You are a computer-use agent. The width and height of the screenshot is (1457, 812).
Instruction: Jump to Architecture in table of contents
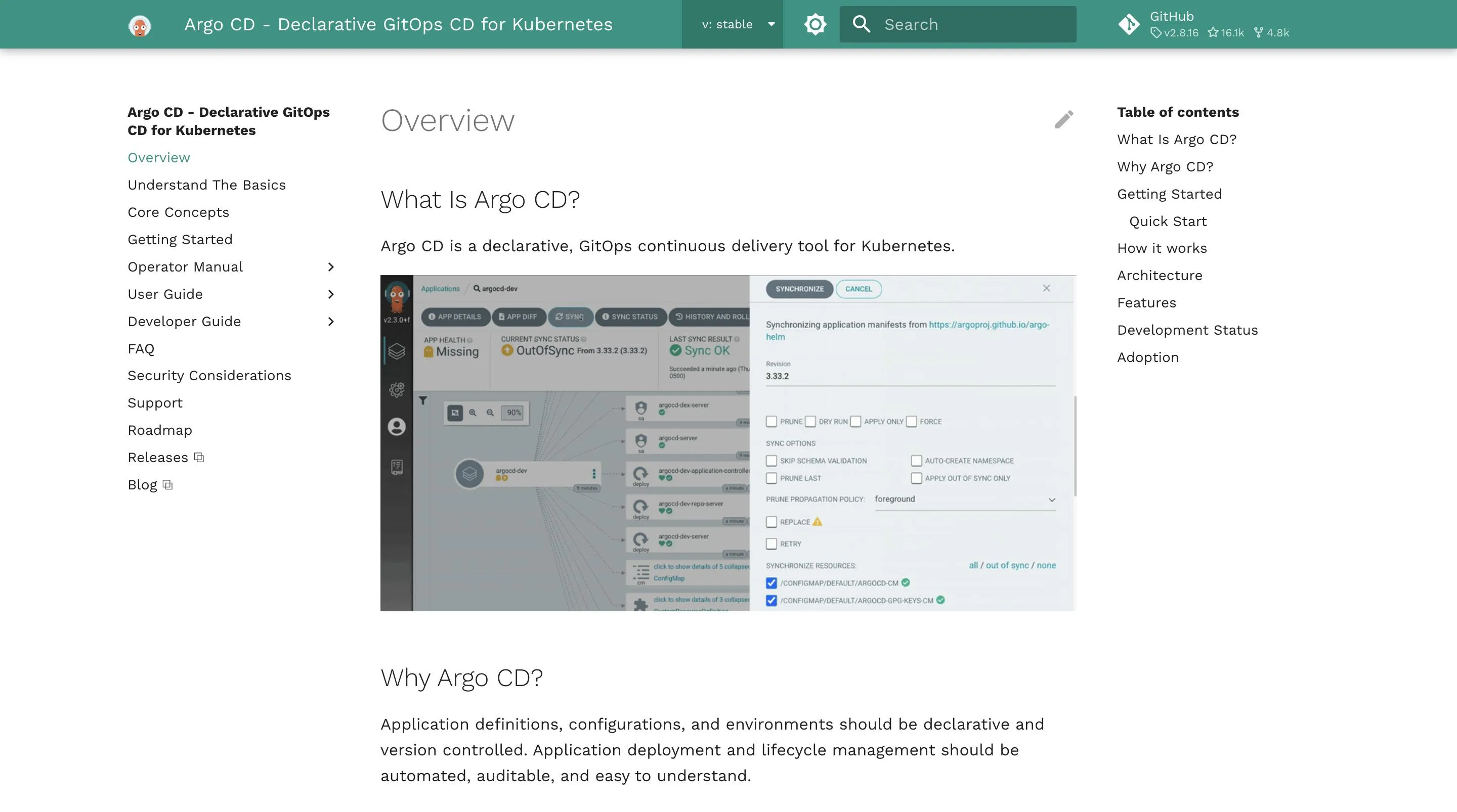pos(1160,276)
